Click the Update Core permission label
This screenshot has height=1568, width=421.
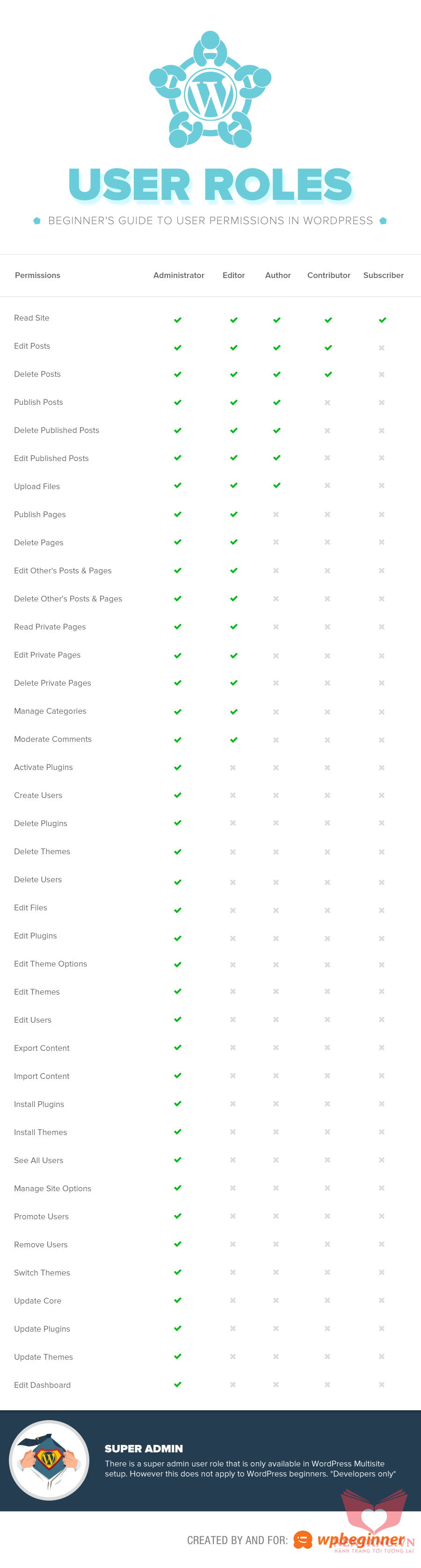38,1300
